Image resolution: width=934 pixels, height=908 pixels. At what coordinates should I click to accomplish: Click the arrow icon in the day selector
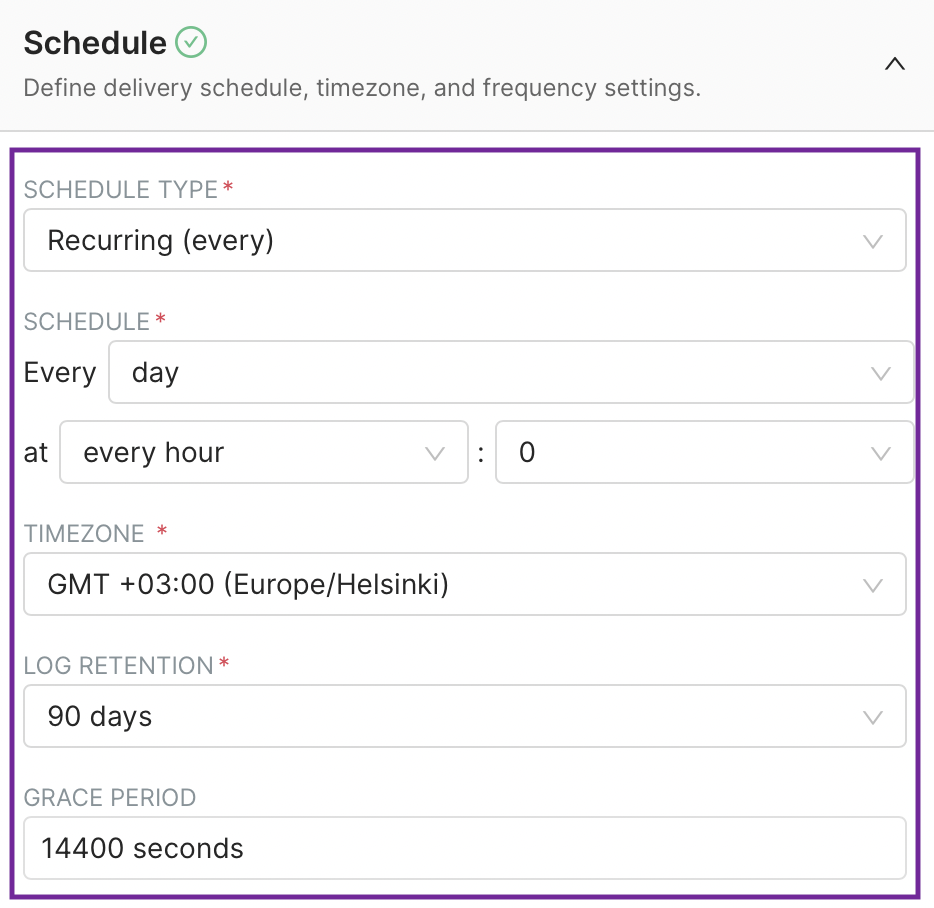881,373
